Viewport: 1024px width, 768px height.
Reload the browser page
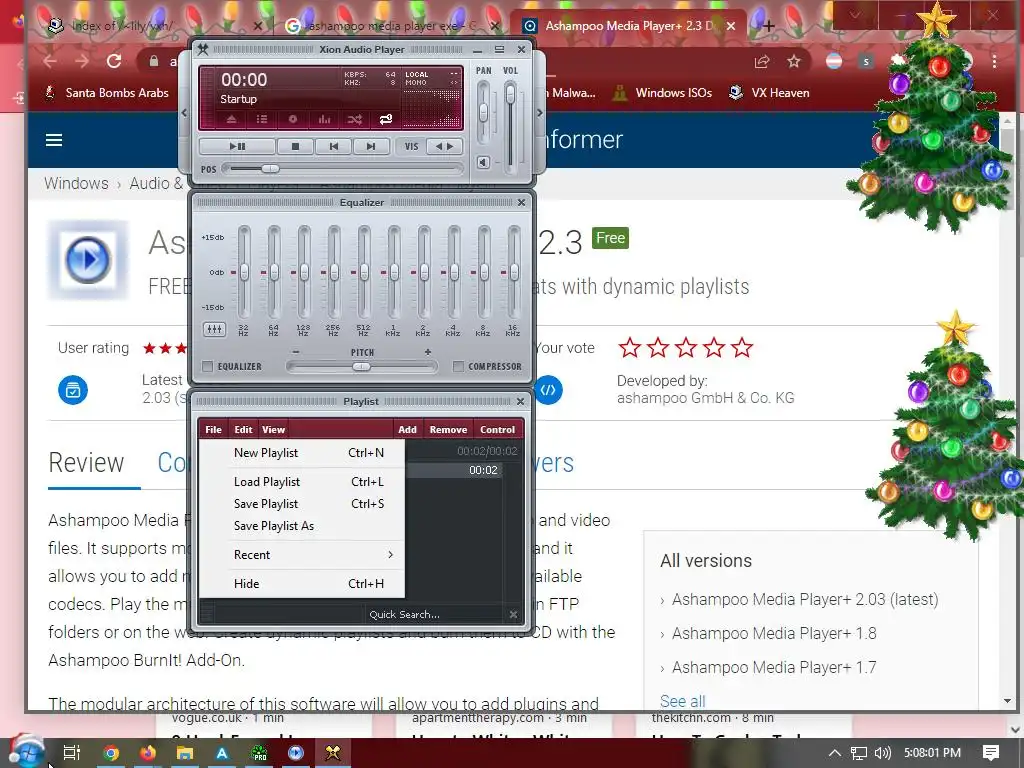click(114, 61)
